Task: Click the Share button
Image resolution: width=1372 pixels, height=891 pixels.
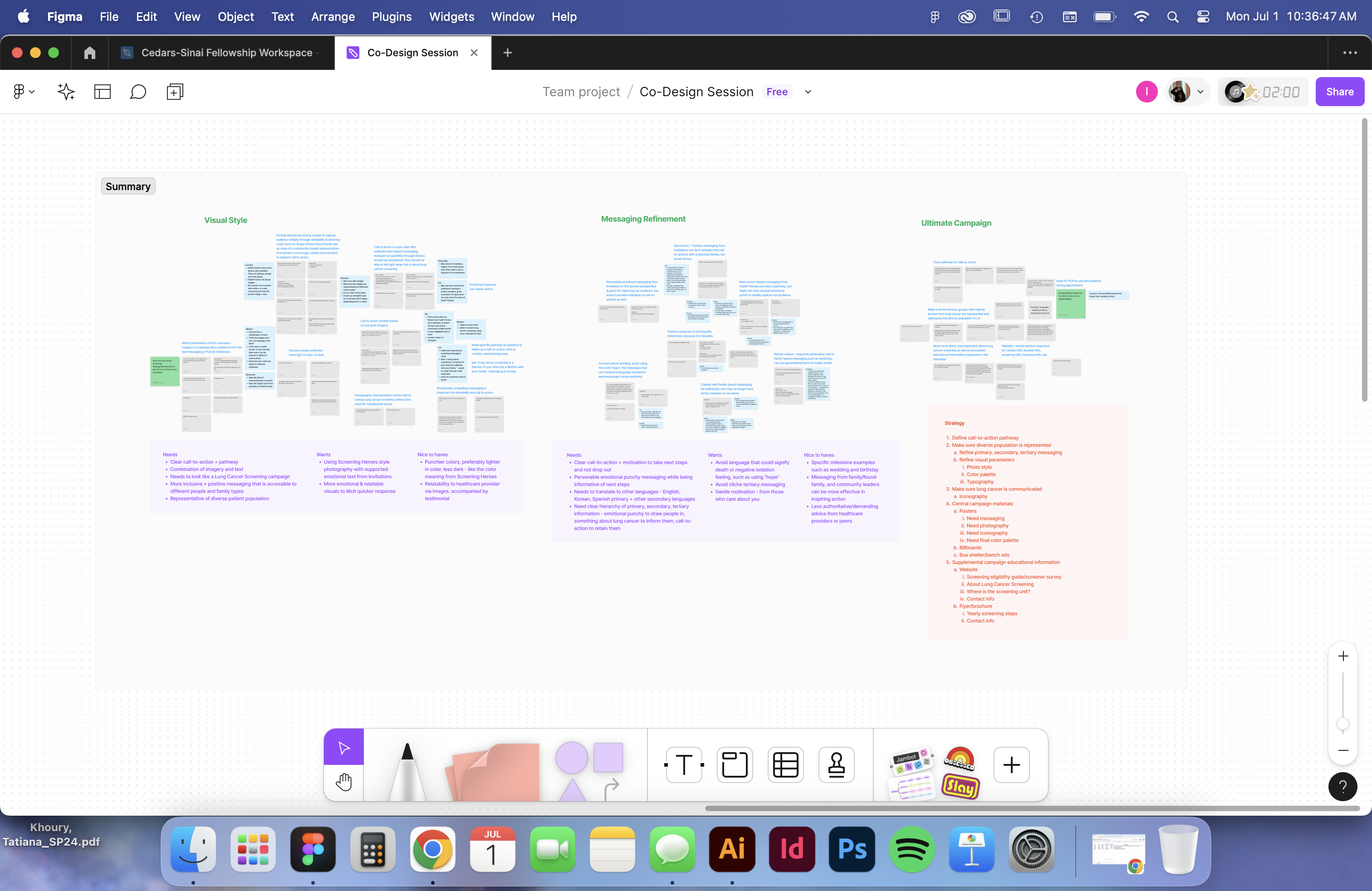Action: tap(1339, 92)
